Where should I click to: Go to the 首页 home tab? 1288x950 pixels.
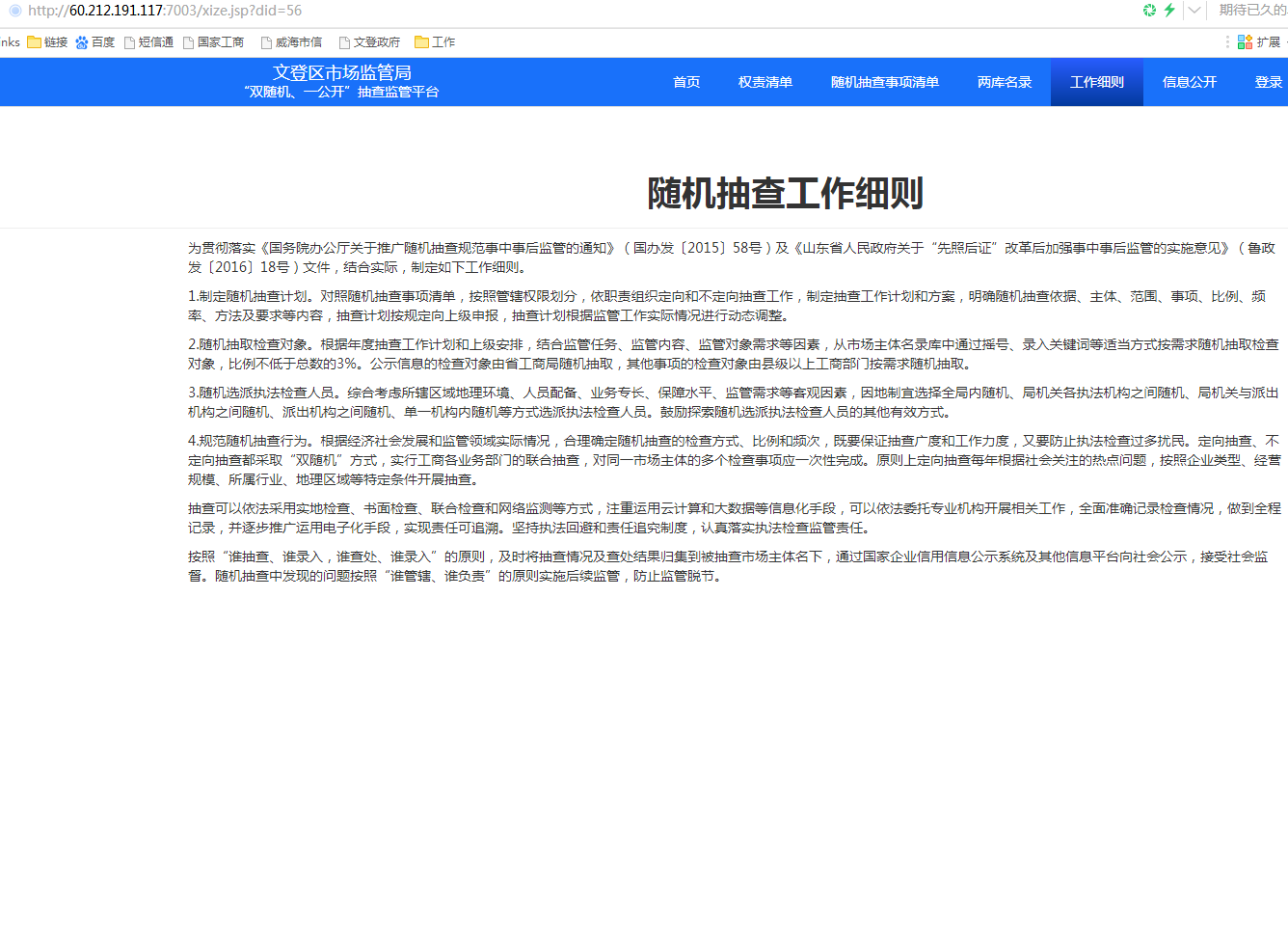pyautogui.click(x=686, y=82)
